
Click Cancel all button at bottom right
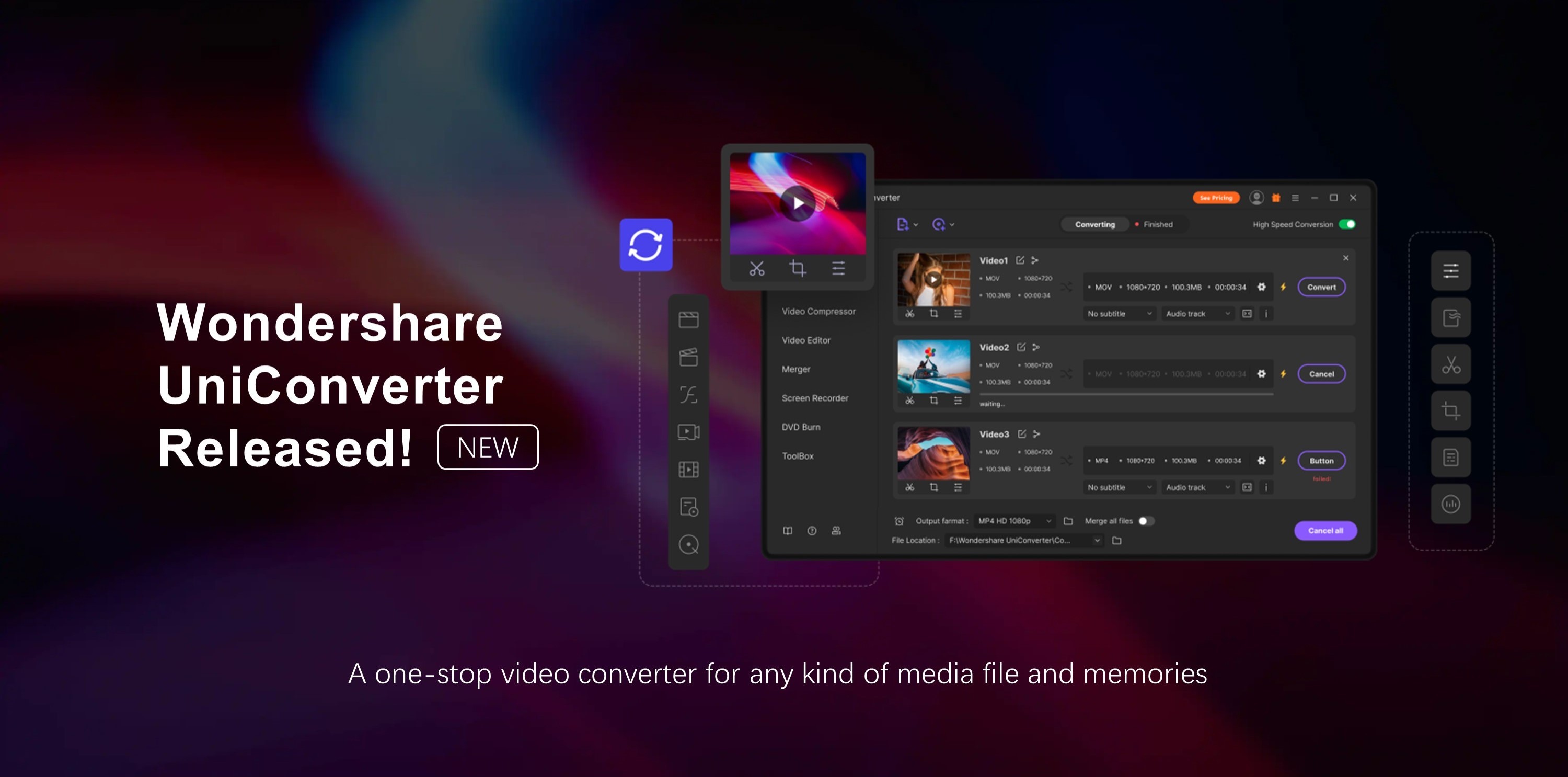(x=1325, y=531)
